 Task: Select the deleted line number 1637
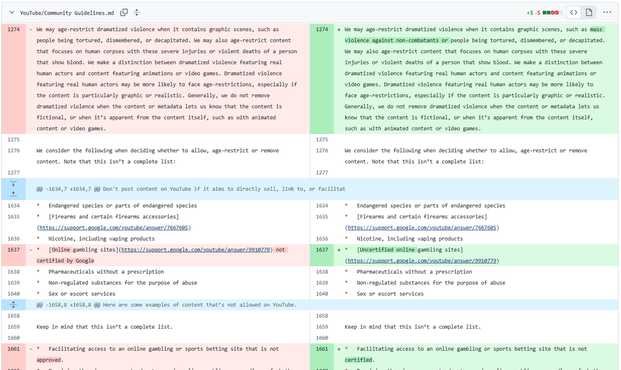[13, 250]
